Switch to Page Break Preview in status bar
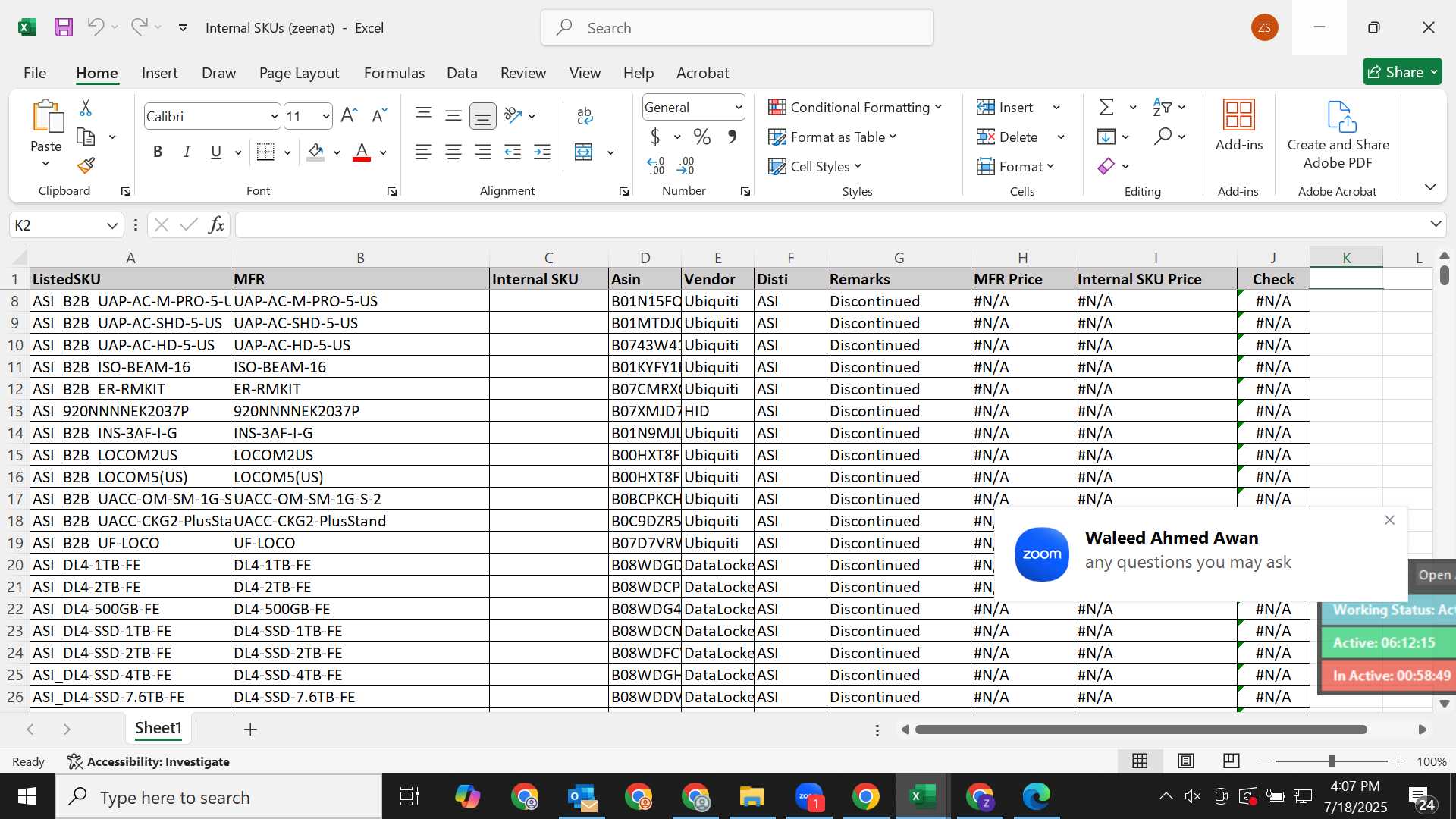Image resolution: width=1456 pixels, height=819 pixels. [x=1232, y=761]
